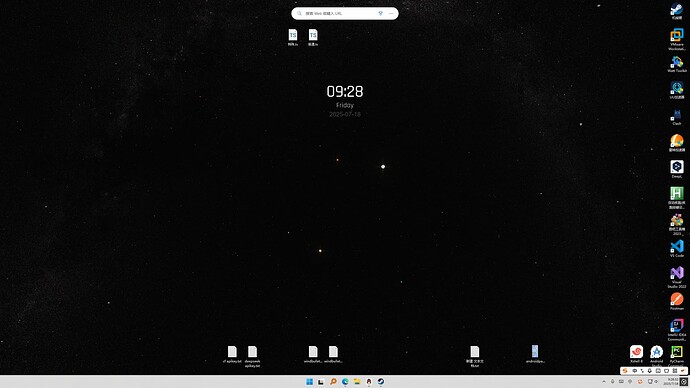Open the Postman desktop shortcut

tap(676, 301)
